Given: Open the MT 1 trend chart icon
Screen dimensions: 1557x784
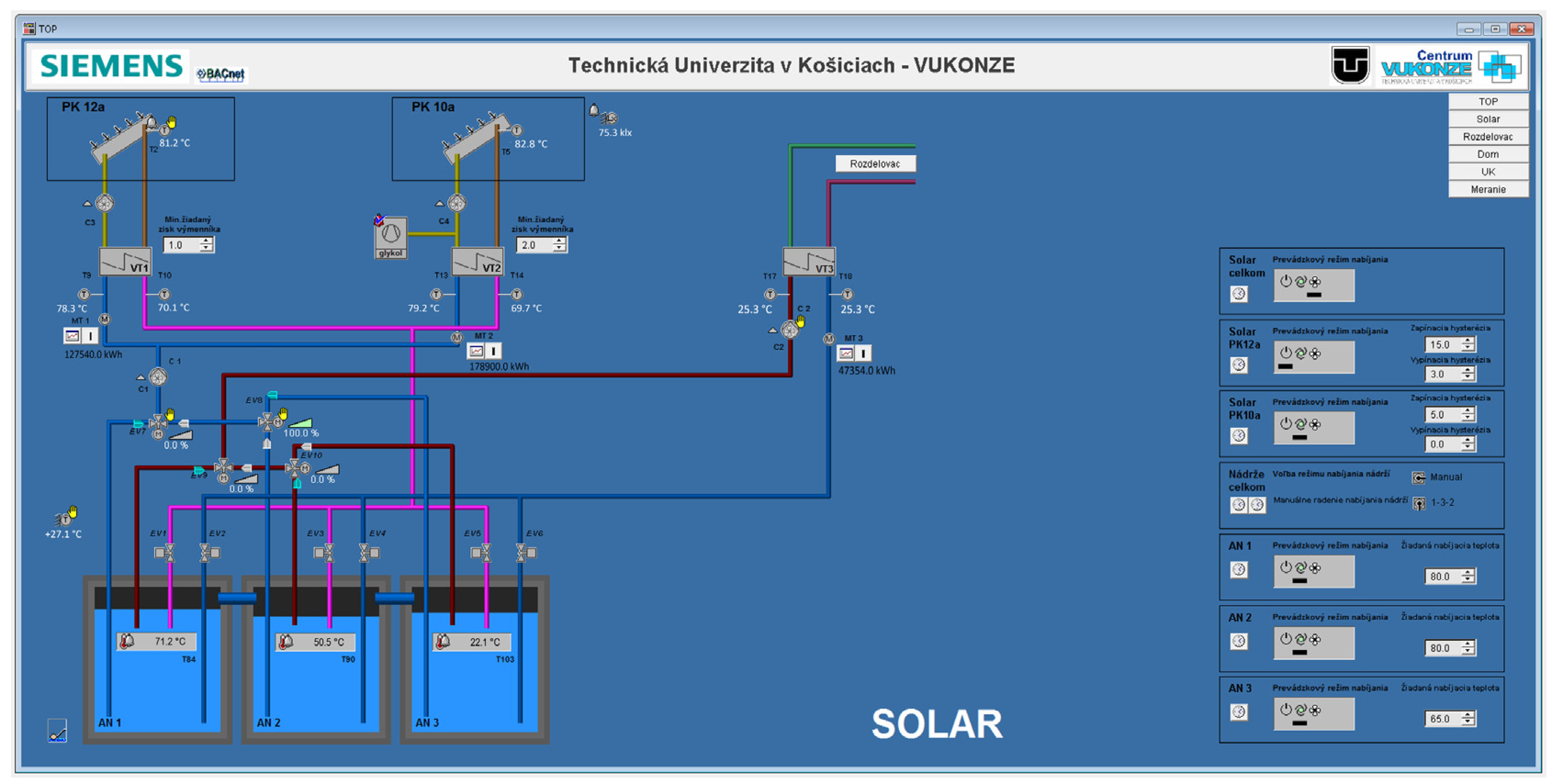Looking at the screenshot, I should click(x=73, y=336).
